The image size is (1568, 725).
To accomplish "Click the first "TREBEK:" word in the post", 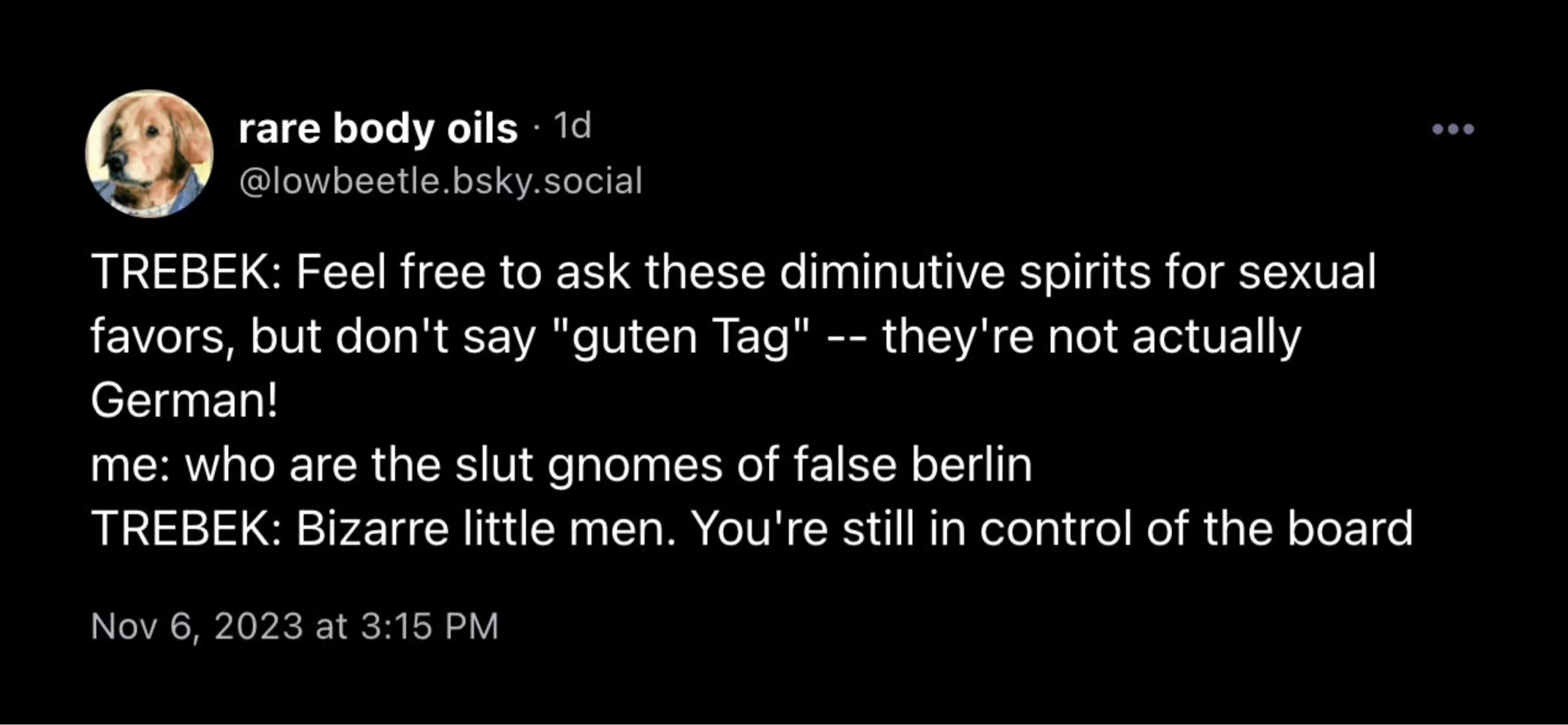I will tap(187, 273).
